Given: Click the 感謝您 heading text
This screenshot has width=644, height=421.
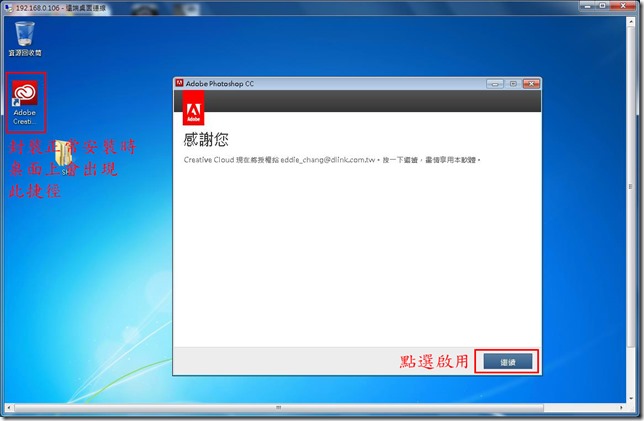Looking at the screenshot, I should pos(206,140).
